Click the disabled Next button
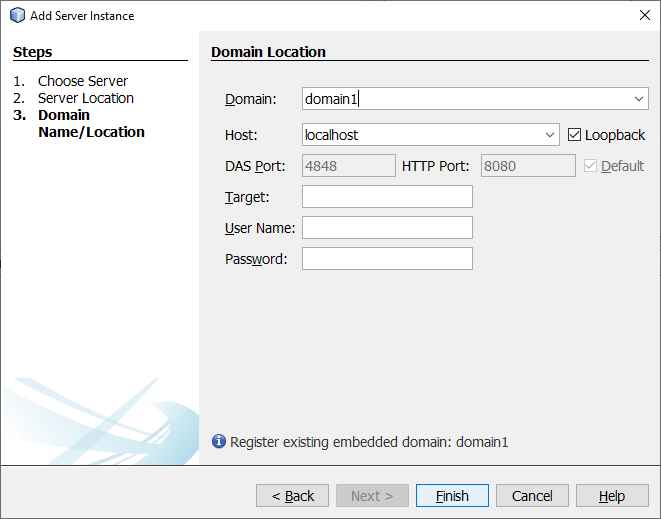 coord(372,496)
